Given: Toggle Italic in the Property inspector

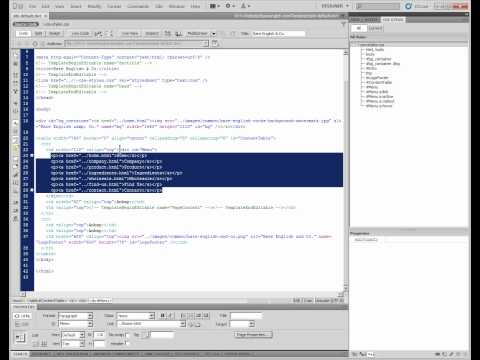Looking at the screenshot, I should coord(170,316).
